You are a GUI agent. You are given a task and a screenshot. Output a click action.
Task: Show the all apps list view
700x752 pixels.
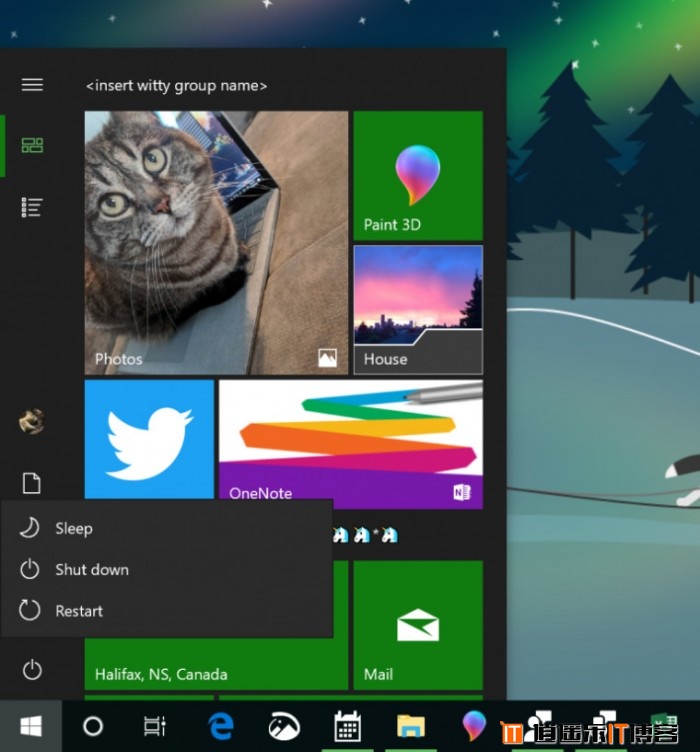tap(32, 208)
